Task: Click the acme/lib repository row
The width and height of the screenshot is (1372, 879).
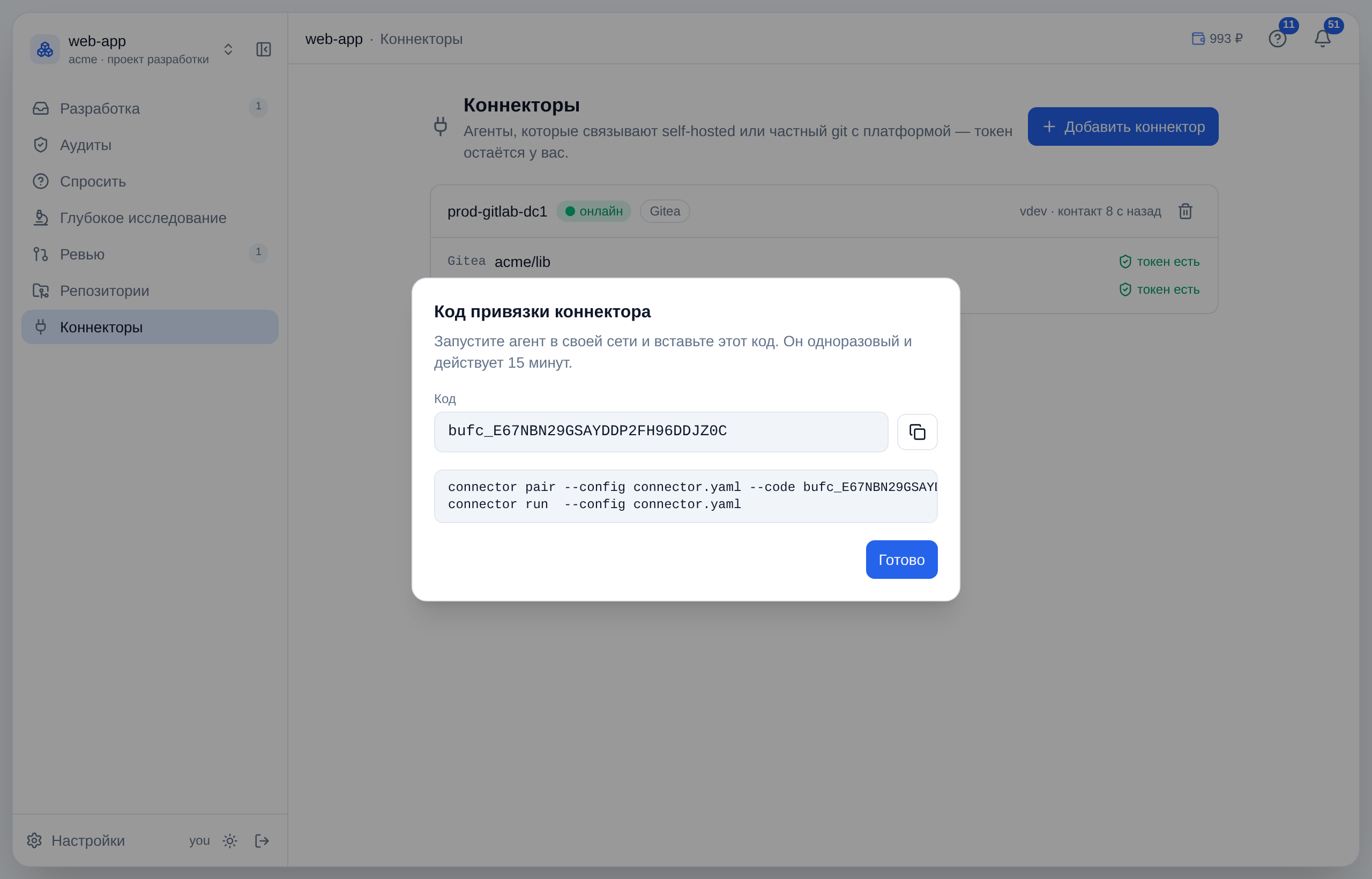Action: tap(824, 262)
